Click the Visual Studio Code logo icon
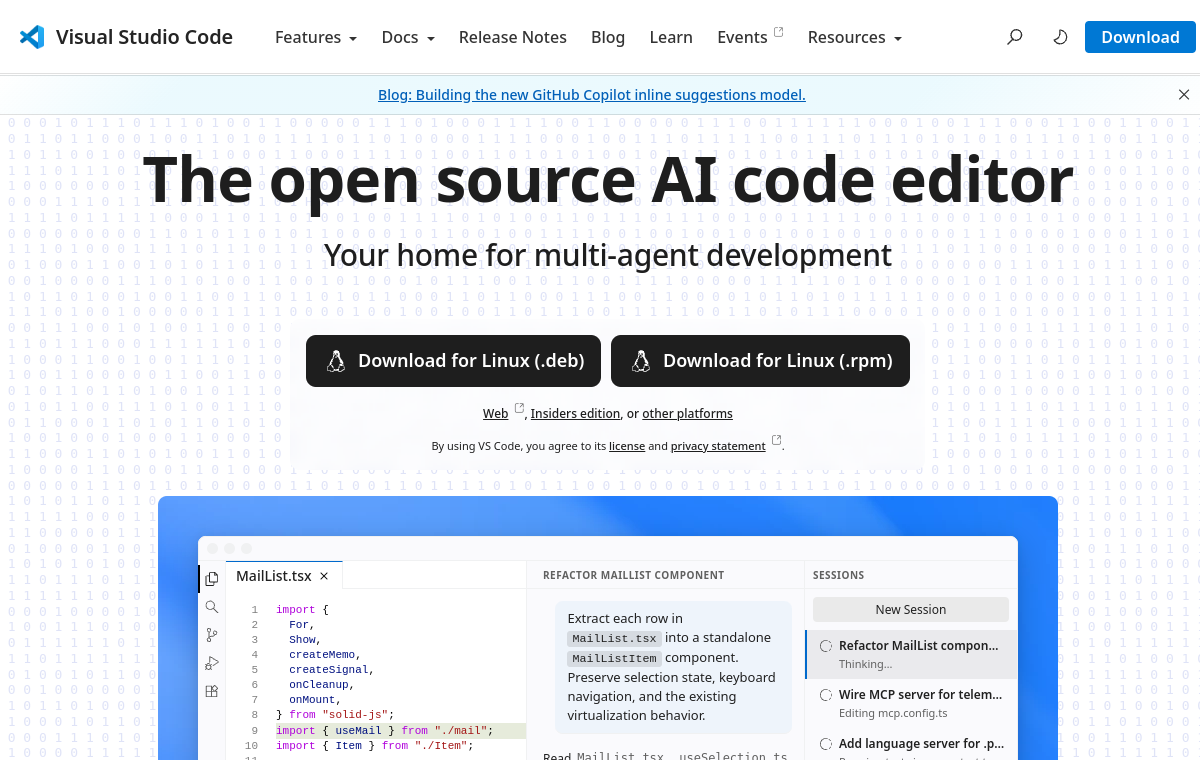The height and width of the screenshot is (760, 1200). [32, 37]
